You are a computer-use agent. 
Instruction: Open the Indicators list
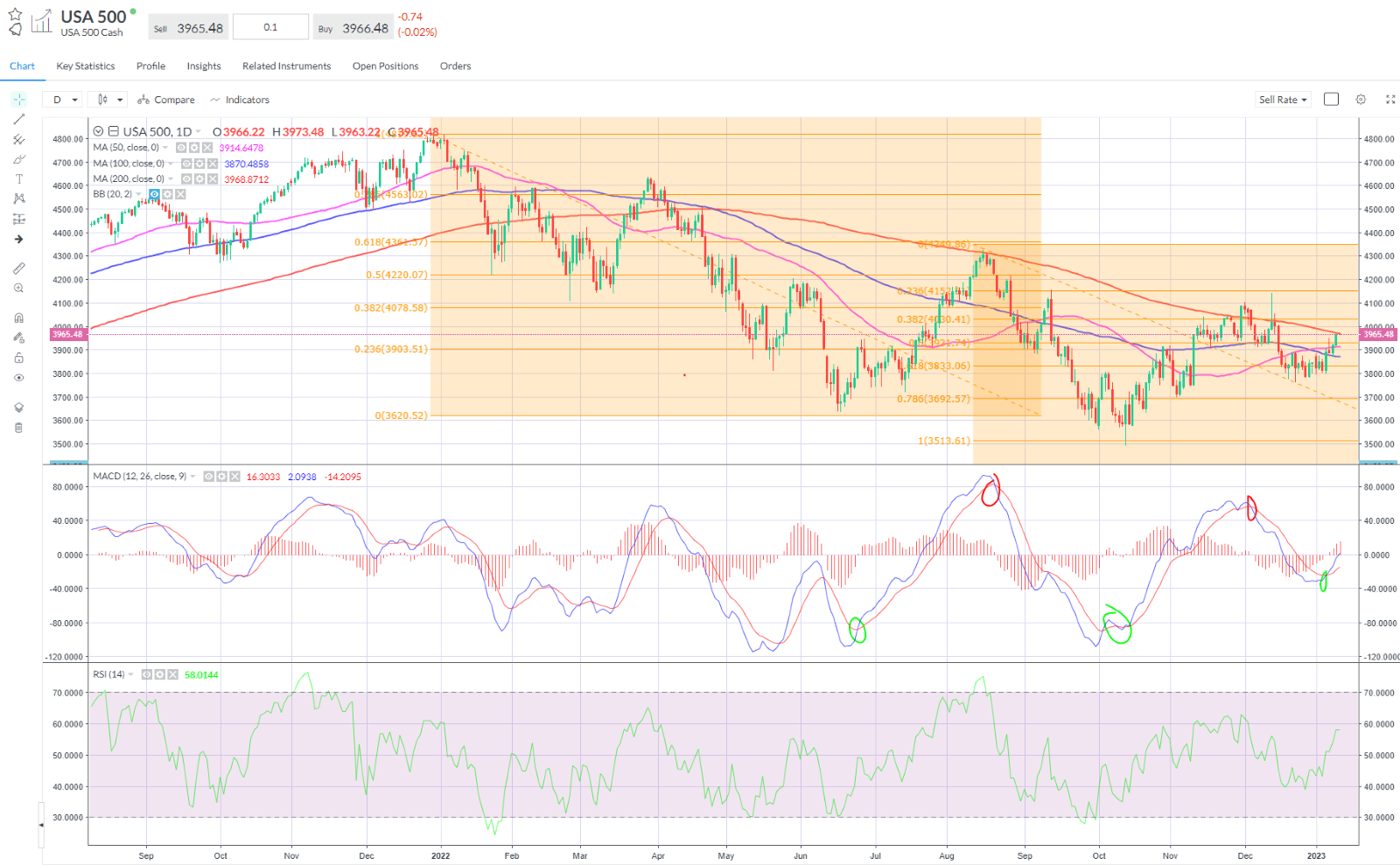tap(240, 100)
